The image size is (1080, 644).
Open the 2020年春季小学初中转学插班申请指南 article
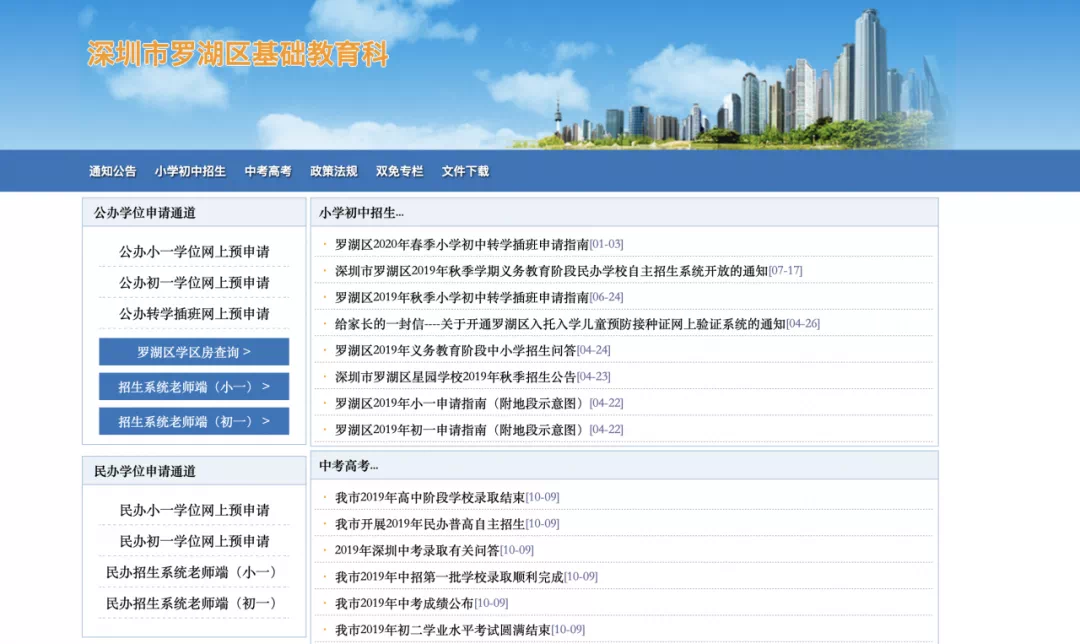pyautogui.click(x=461, y=244)
